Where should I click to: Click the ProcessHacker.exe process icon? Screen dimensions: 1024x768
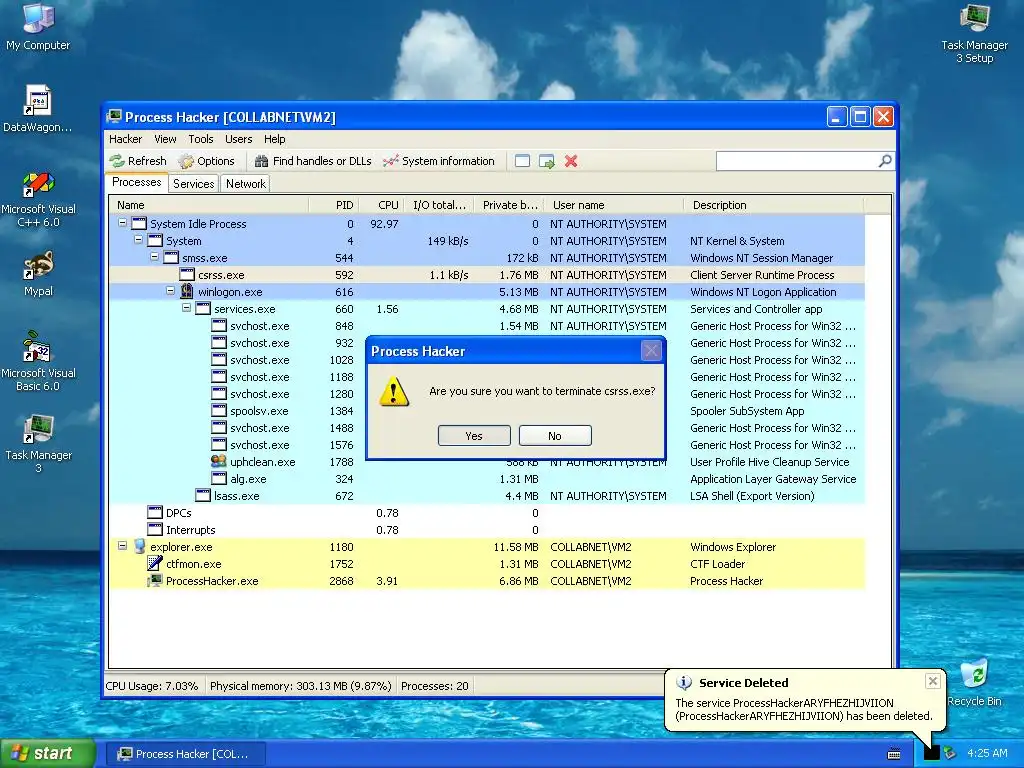pos(155,580)
